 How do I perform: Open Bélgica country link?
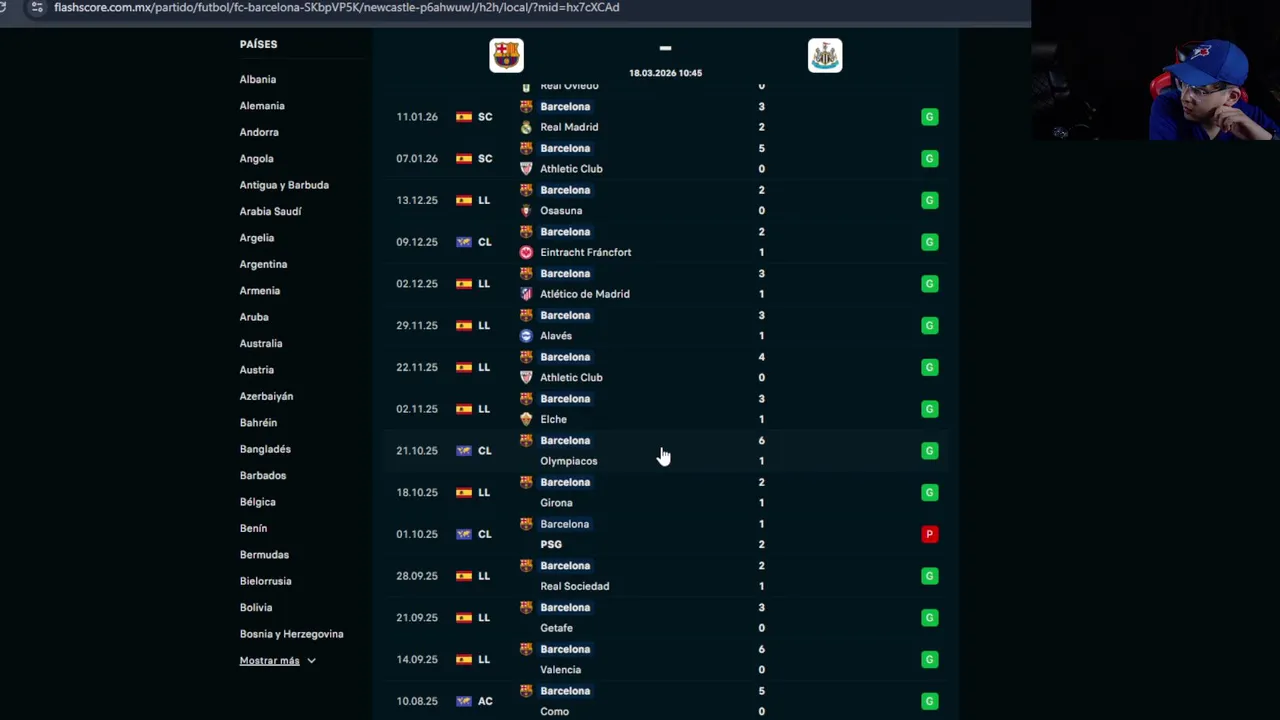[258, 502]
